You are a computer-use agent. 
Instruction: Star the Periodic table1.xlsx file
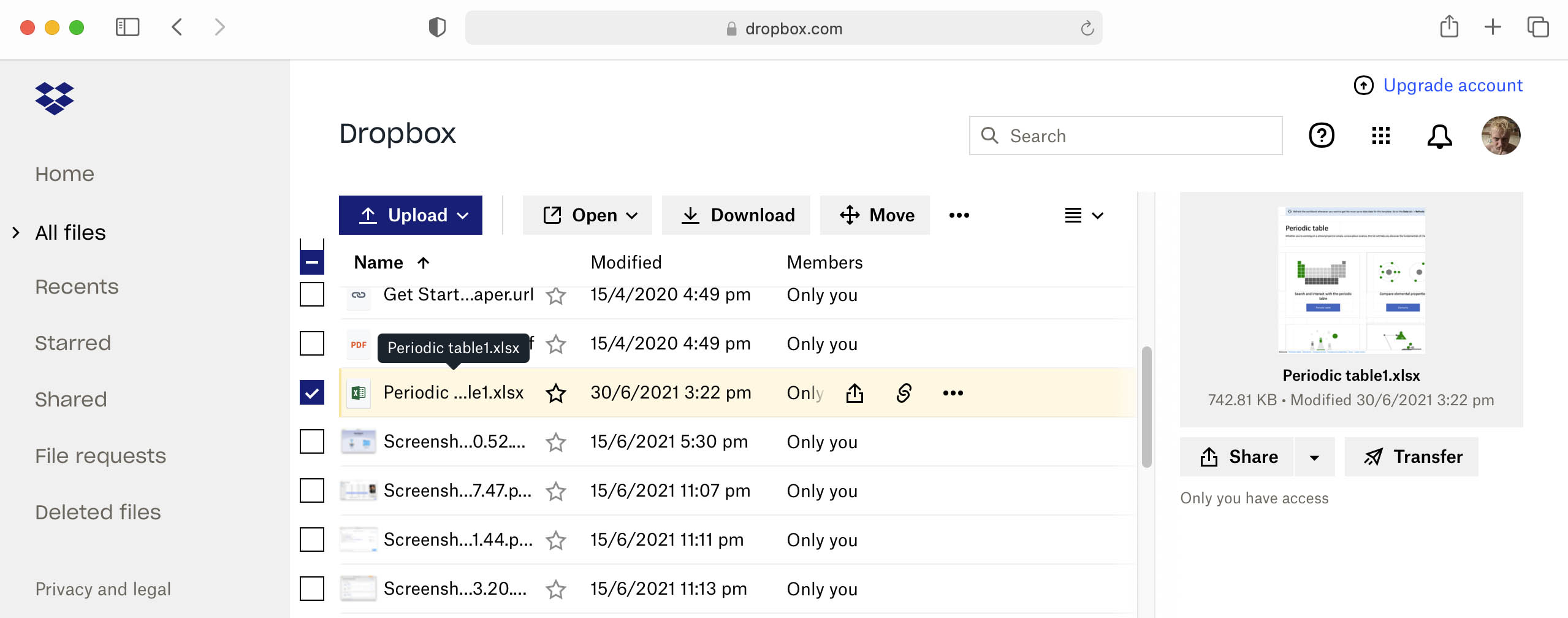tap(556, 393)
